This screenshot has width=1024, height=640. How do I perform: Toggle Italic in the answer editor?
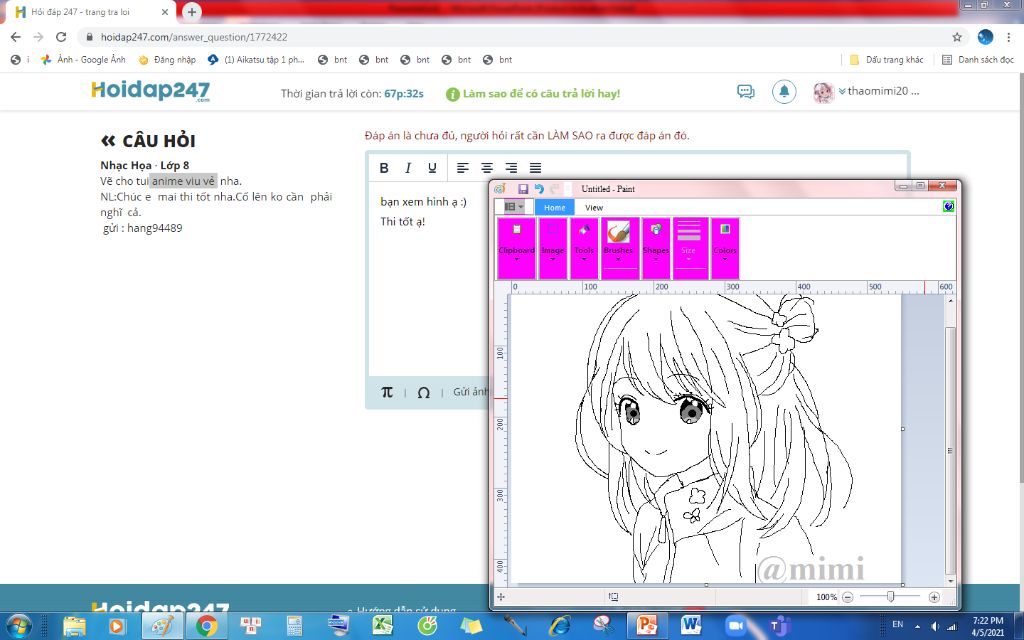(x=408, y=168)
